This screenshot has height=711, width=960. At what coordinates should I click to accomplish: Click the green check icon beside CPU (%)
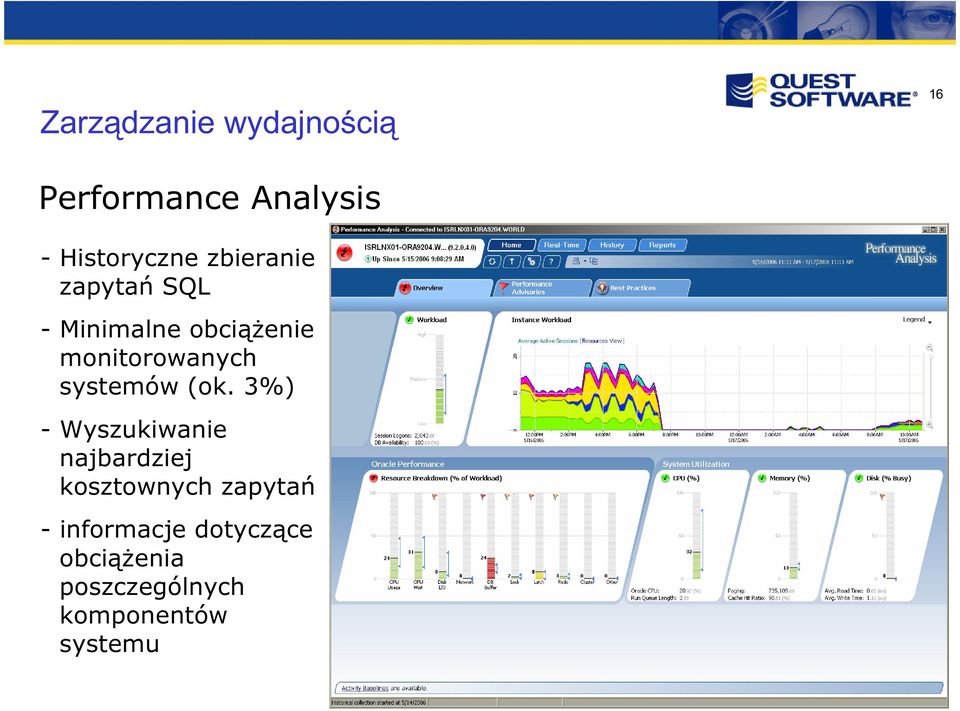[x=666, y=478]
